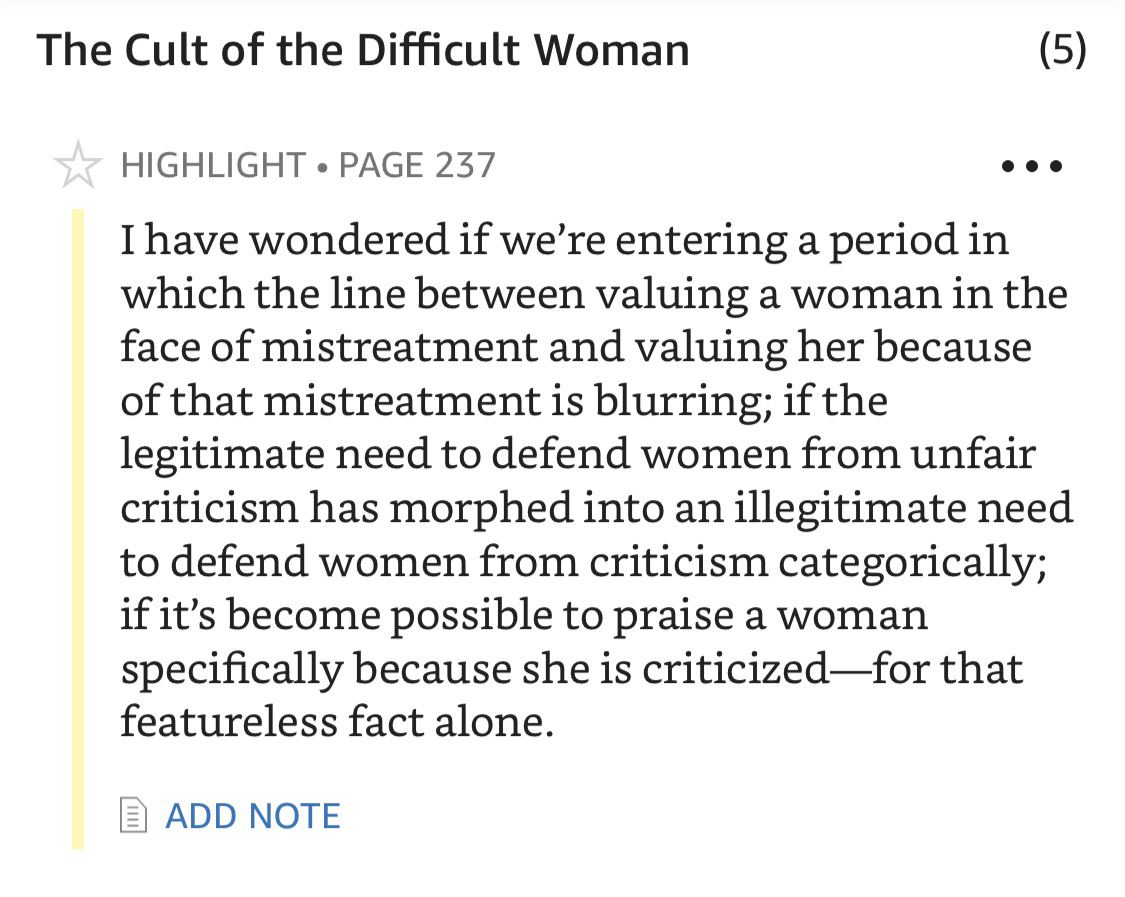Jump to PAGE 237 in the book

[417, 165]
